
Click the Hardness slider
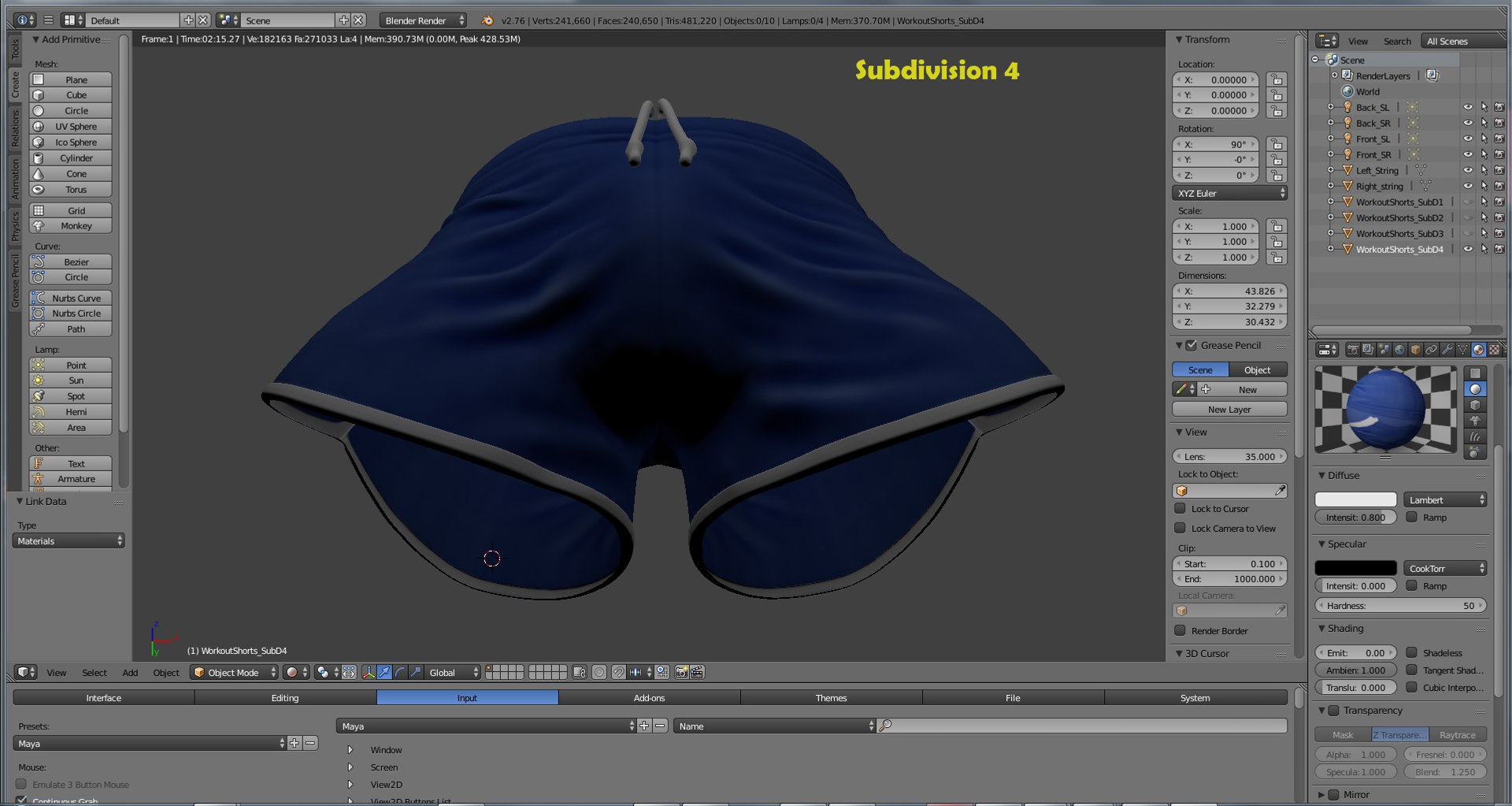click(x=1401, y=605)
